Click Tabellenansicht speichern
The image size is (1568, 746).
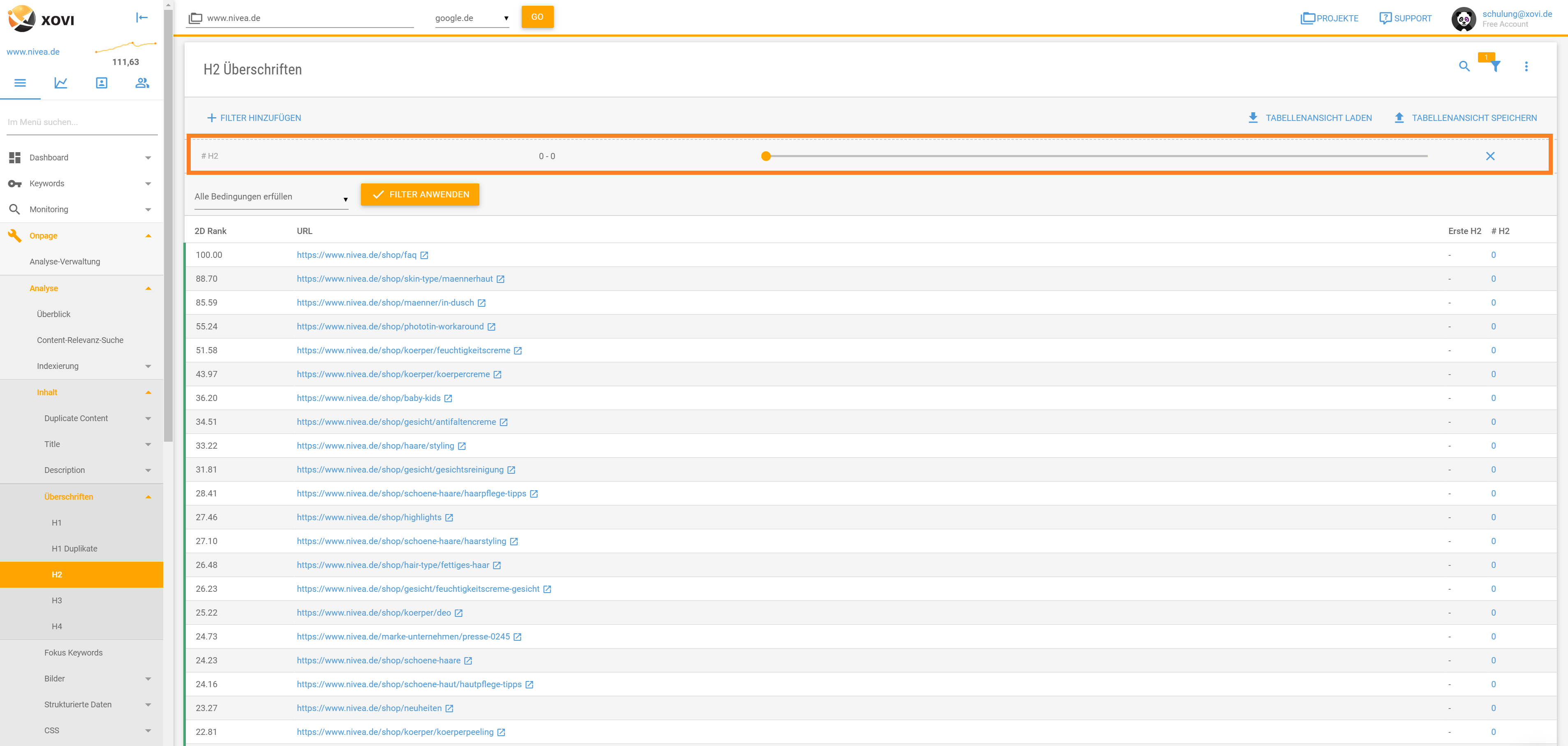tap(1465, 118)
